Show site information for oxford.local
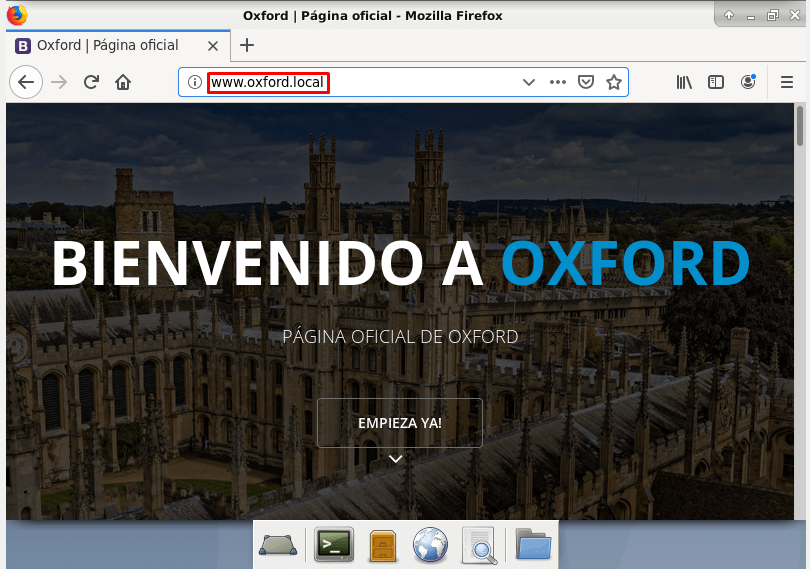 click(x=195, y=82)
